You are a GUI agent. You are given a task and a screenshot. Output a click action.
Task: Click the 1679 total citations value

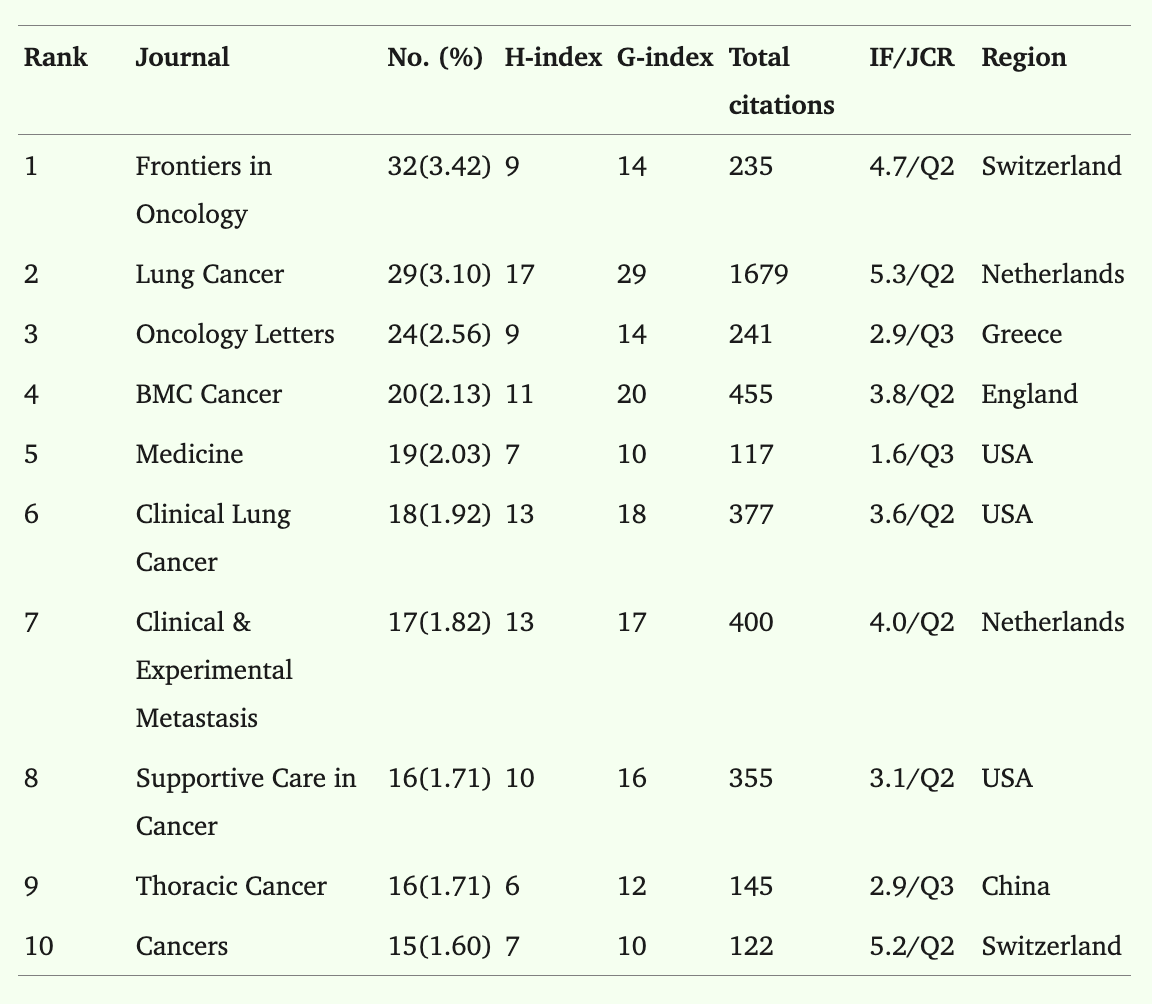point(758,275)
